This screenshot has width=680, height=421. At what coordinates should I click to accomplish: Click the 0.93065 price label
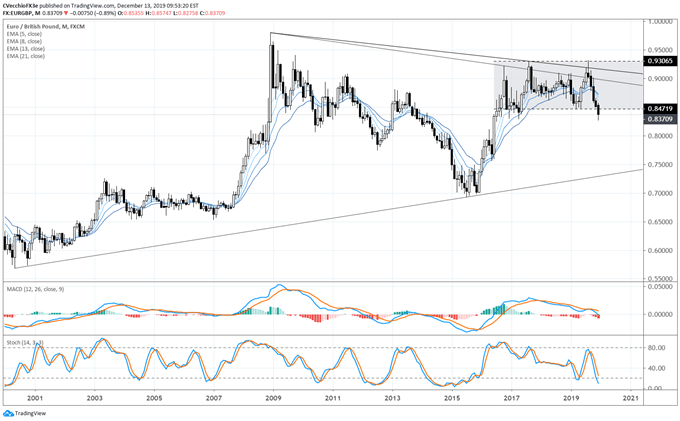tap(660, 61)
